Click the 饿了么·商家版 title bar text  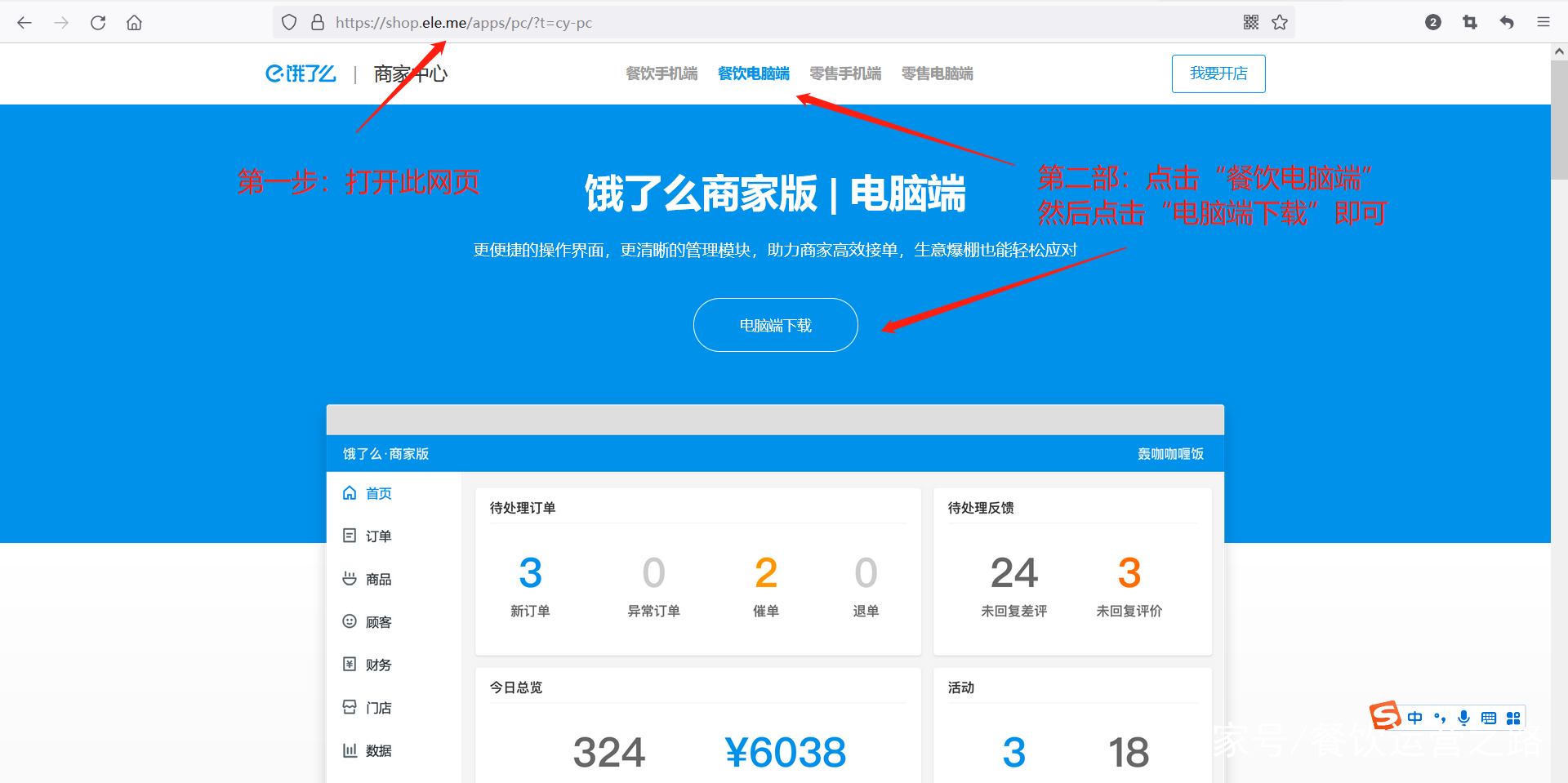point(385,454)
